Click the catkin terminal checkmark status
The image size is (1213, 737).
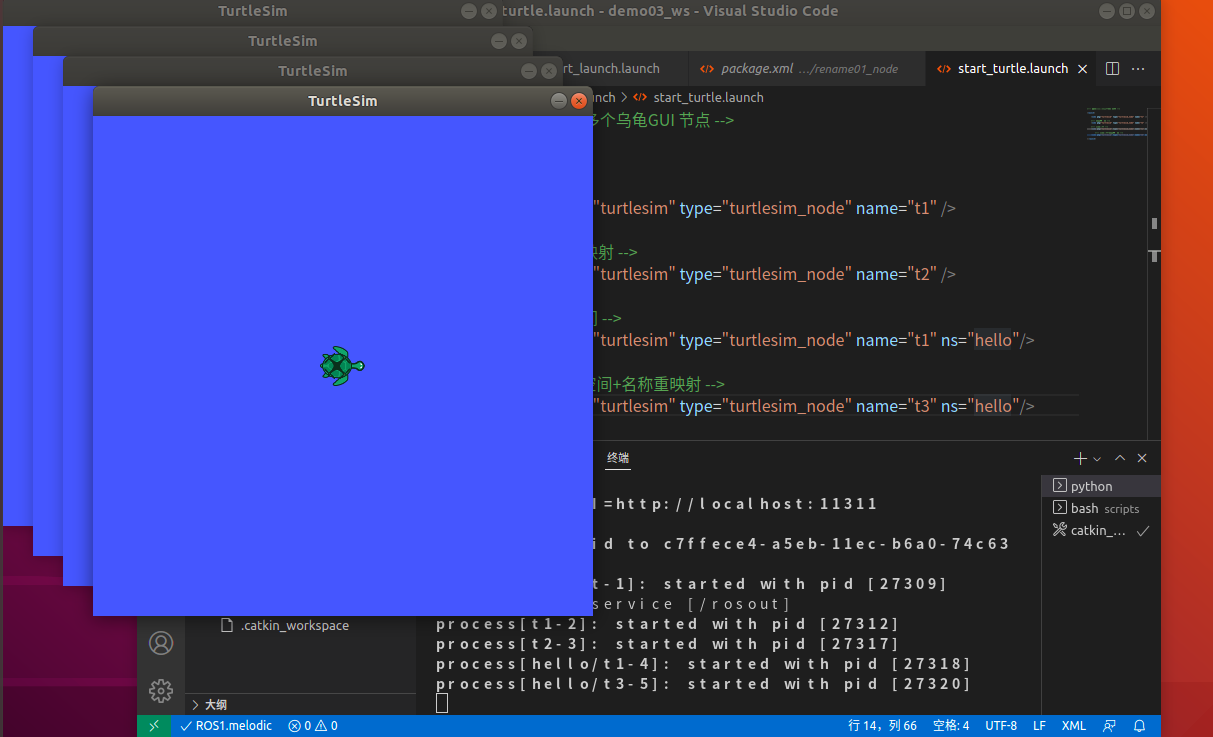tap(1143, 530)
